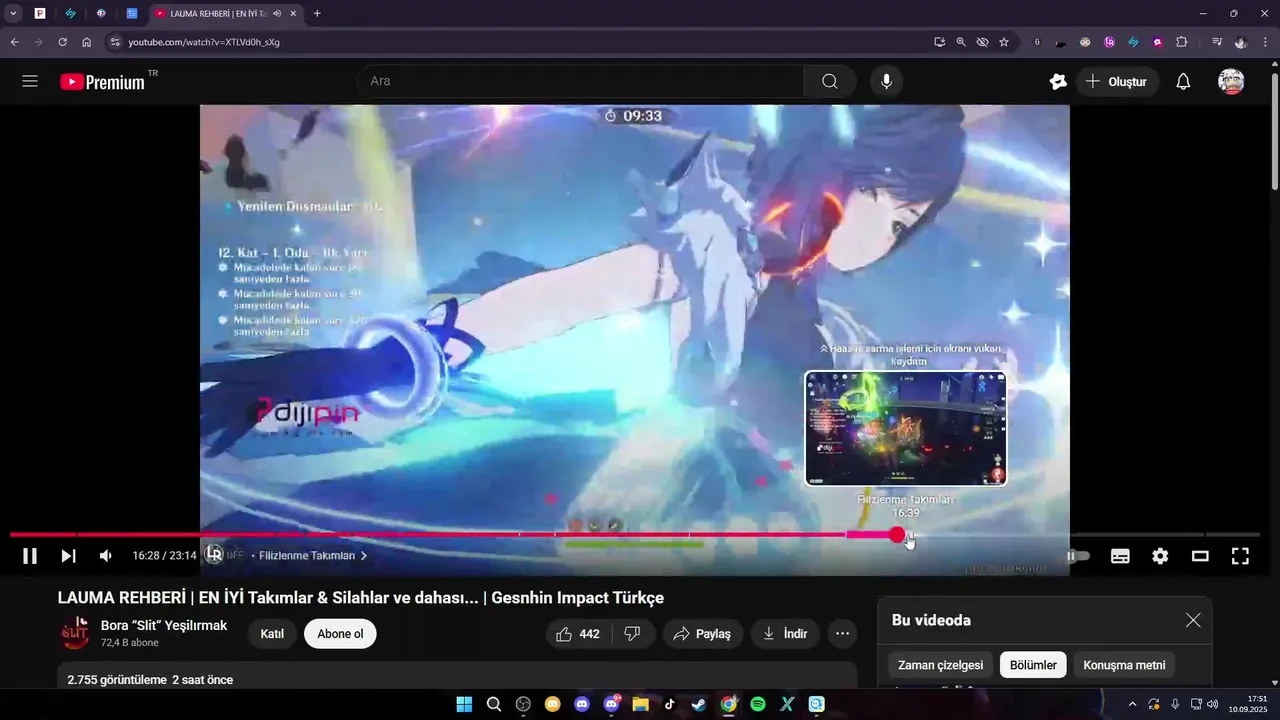This screenshot has width=1280, height=720.
Task: Select Konuşma metni tab
Action: (1125, 665)
